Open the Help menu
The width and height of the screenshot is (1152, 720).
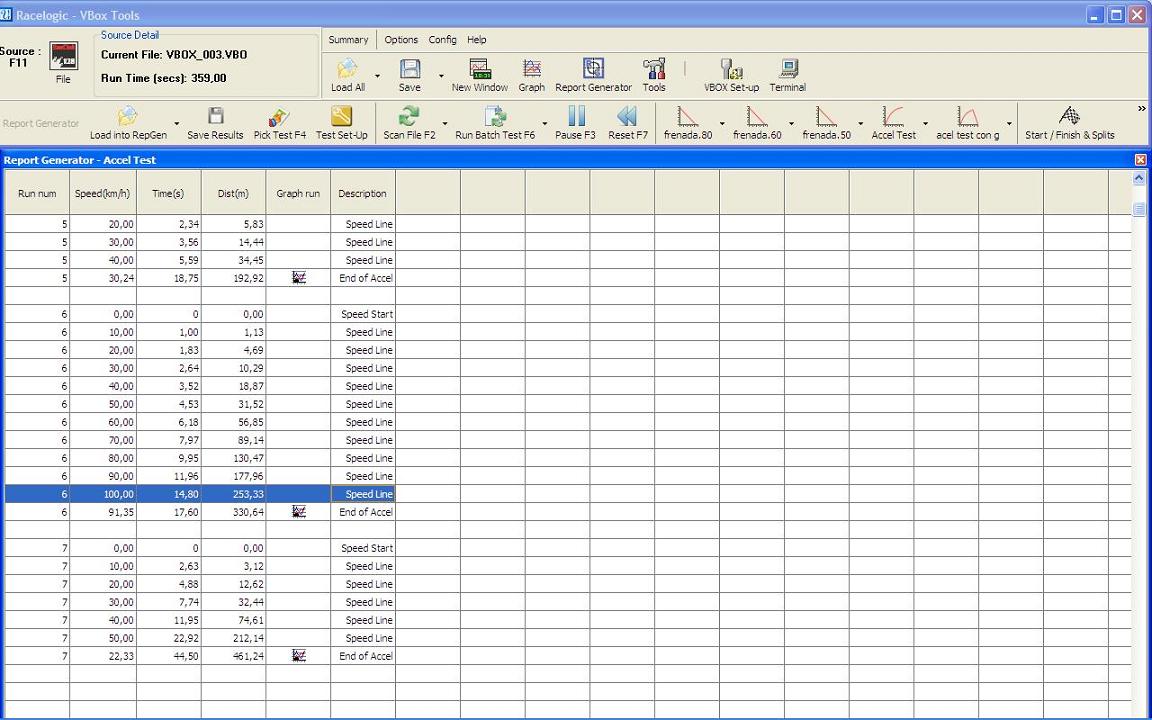[477, 40]
